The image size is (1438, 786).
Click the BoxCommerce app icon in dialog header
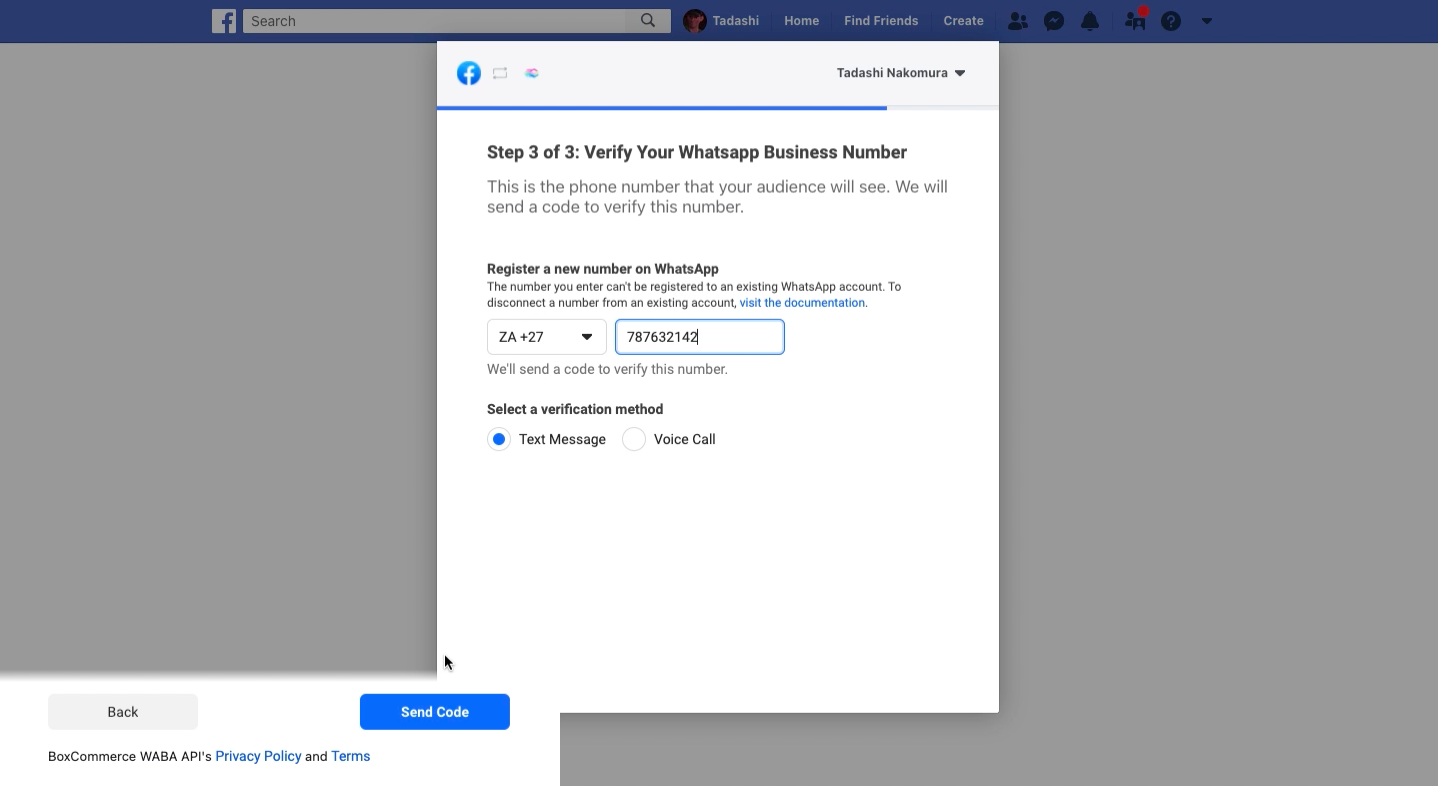point(532,73)
